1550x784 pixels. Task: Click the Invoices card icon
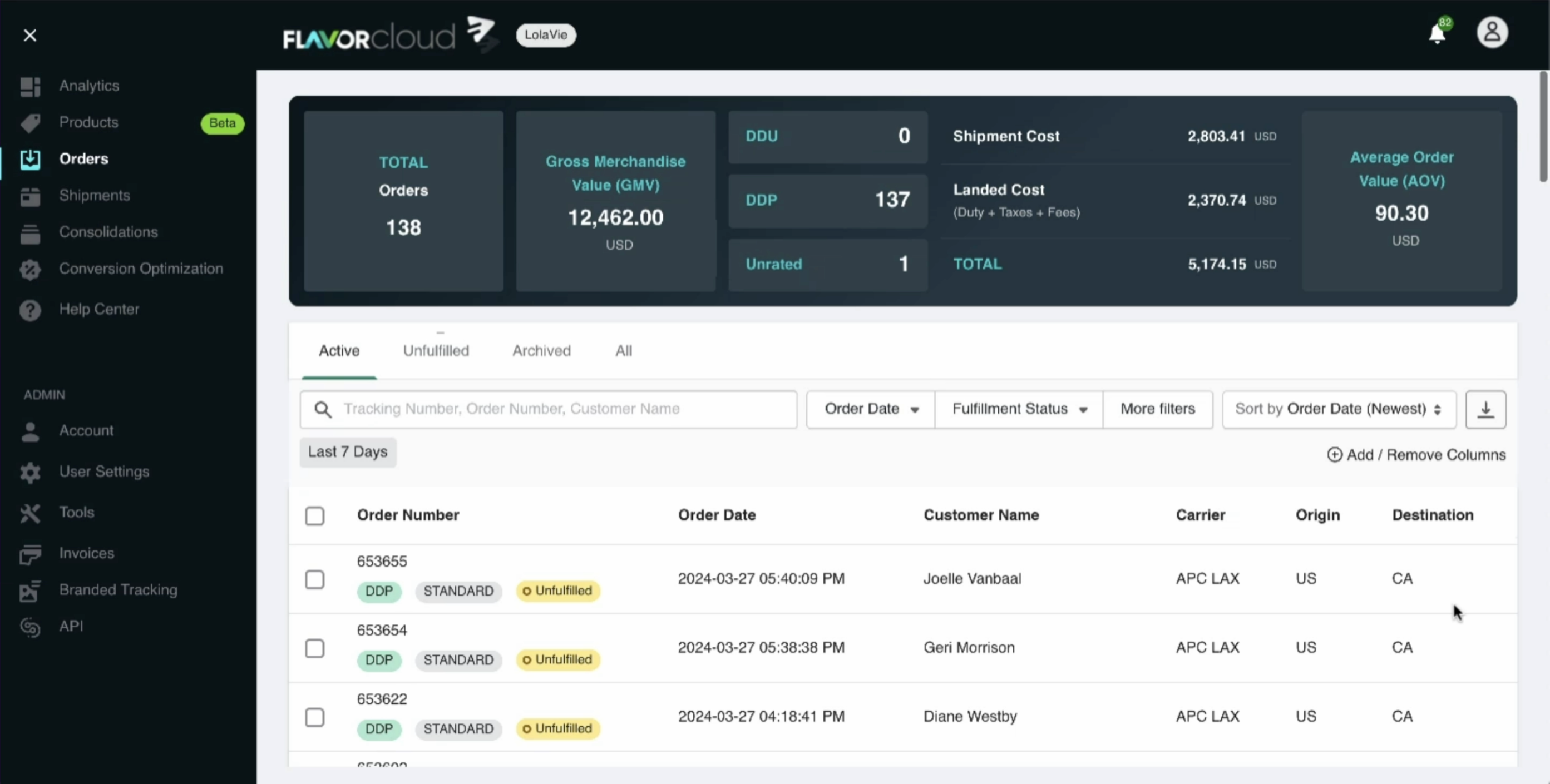click(30, 554)
